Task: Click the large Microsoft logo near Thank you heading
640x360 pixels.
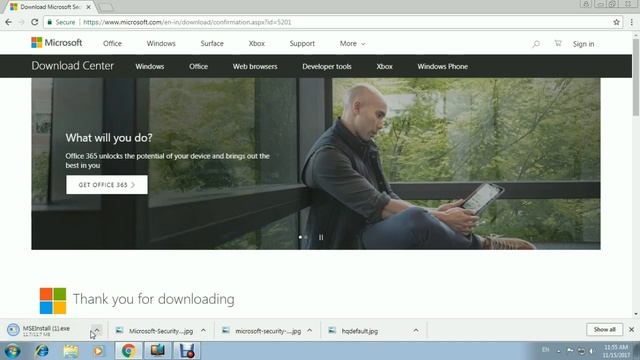Action: [x=53, y=301]
